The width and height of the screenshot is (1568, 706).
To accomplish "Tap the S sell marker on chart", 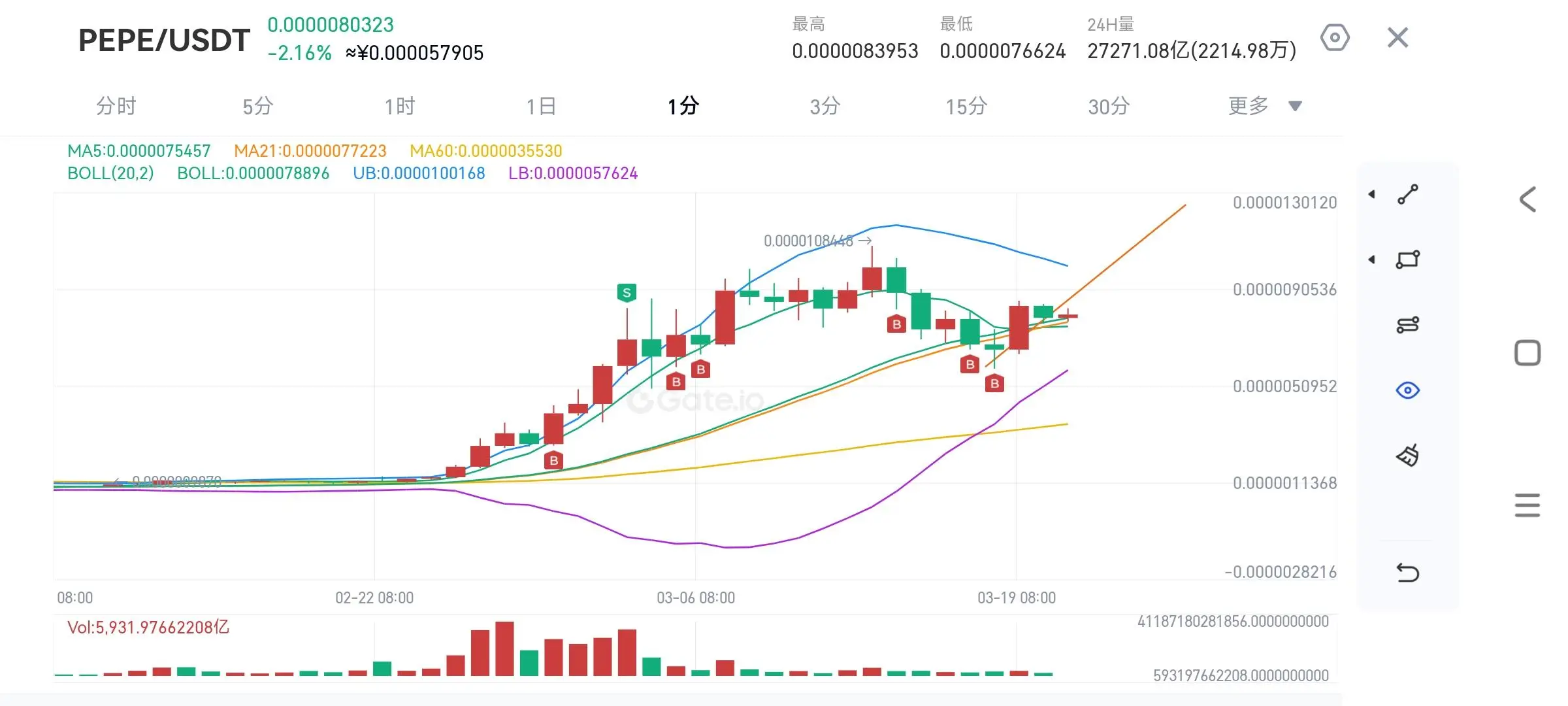I will (627, 292).
